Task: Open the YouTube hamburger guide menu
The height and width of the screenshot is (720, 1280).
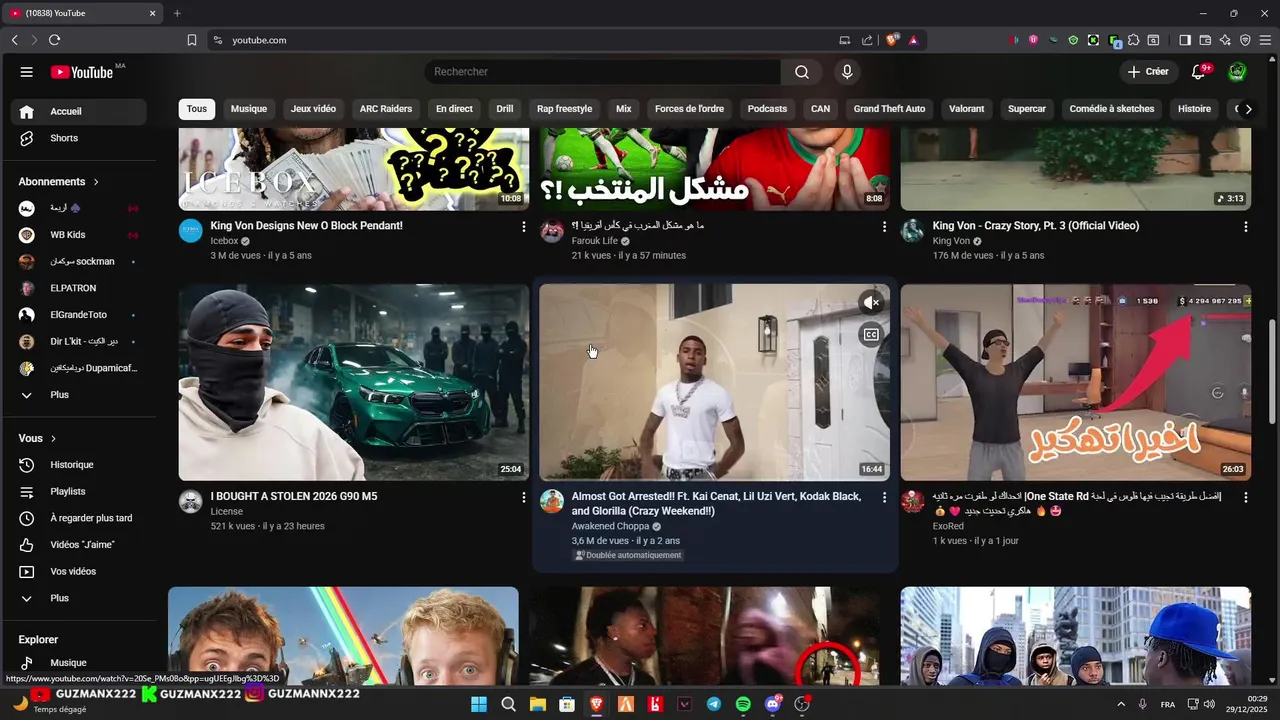Action: (x=27, y=72)
